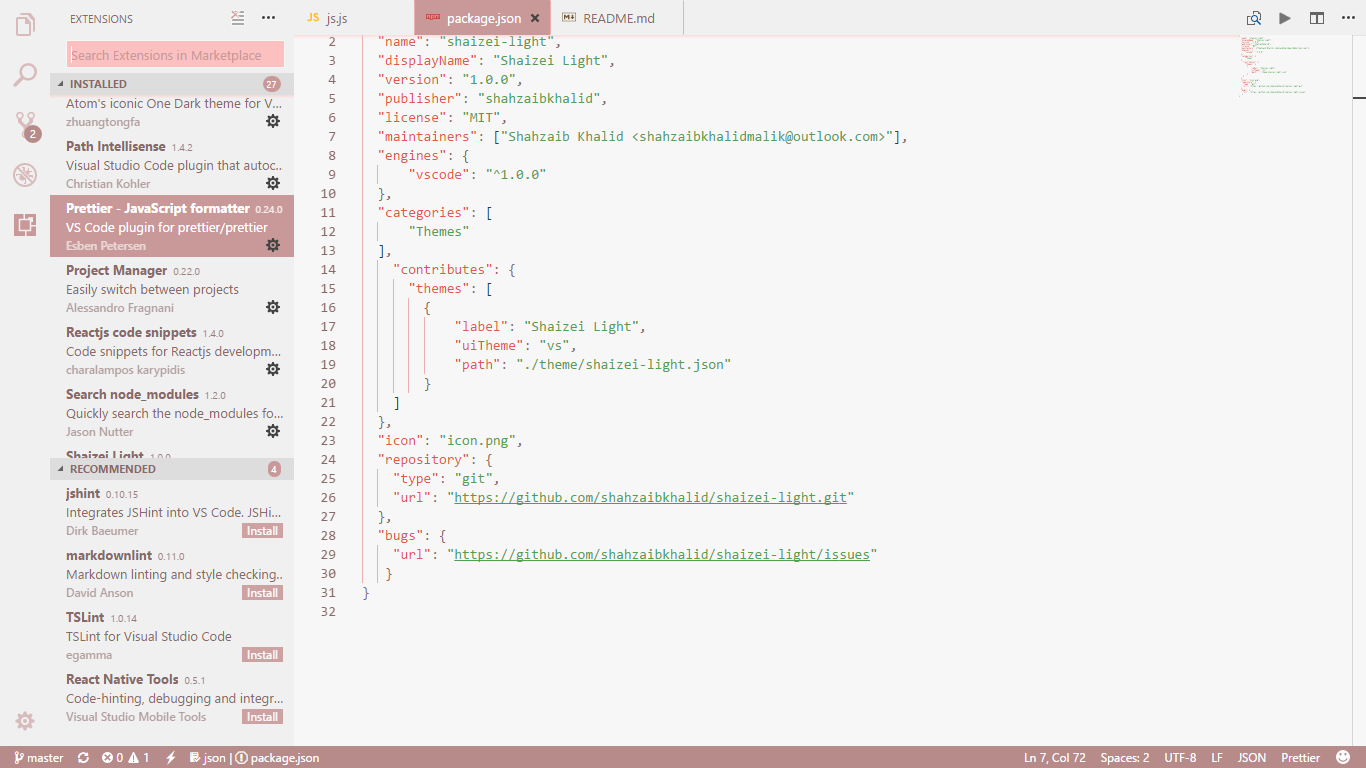Select the Reactjs code snippets entry
The image size is (1366, 768).
172,350
